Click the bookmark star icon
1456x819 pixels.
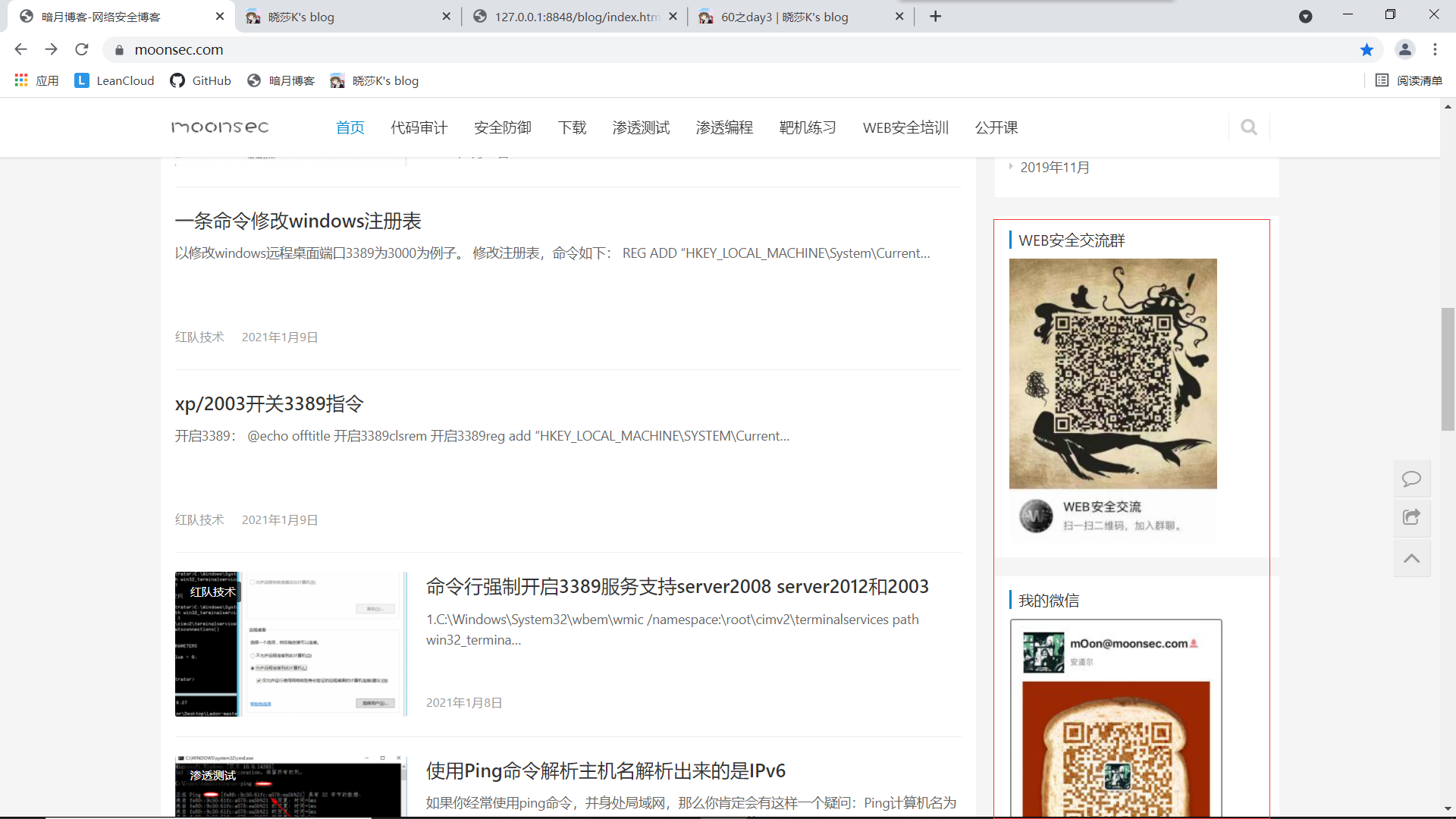(x=1367, y=49)
